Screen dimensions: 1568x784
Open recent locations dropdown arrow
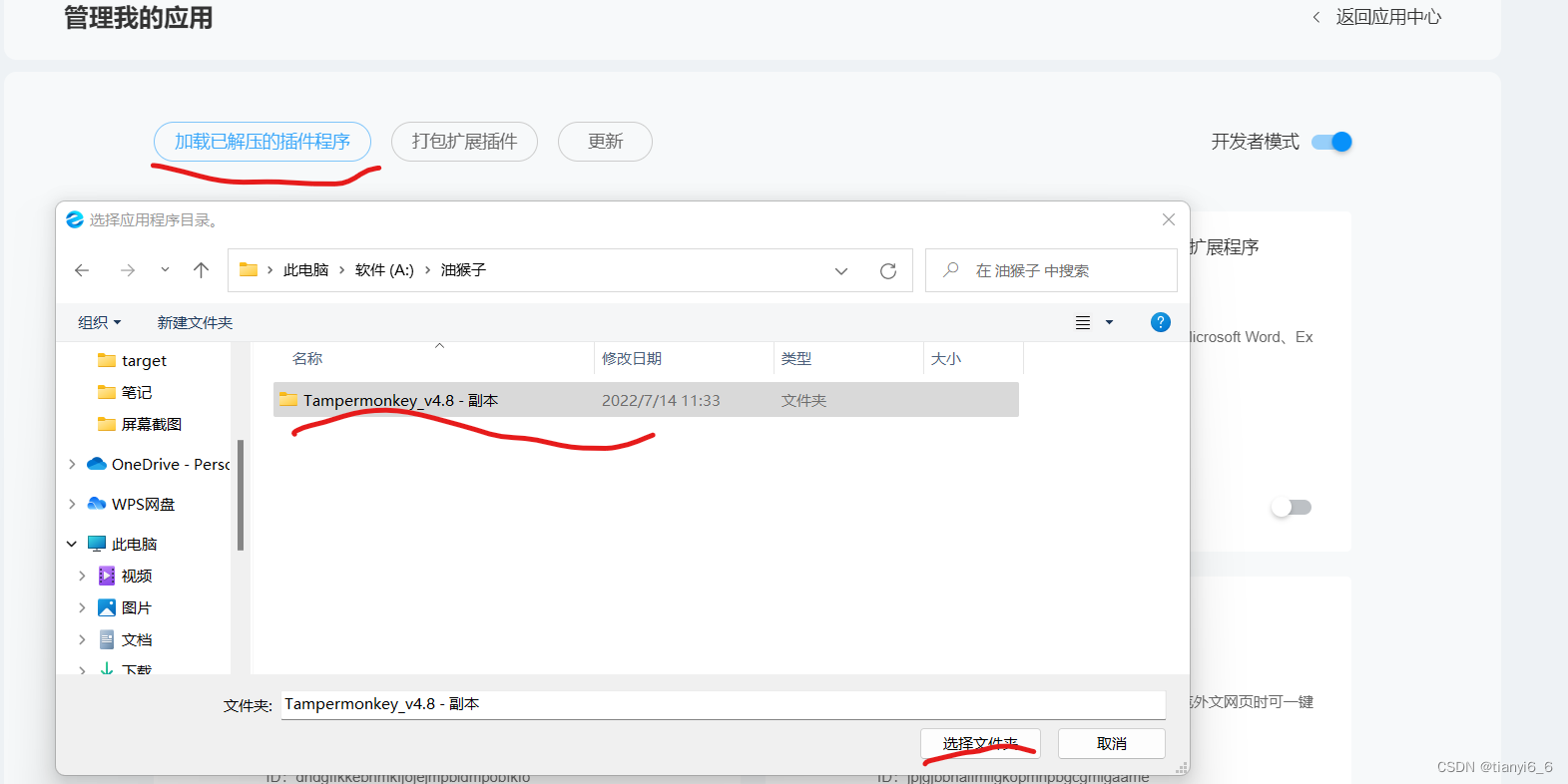[165, 270]
